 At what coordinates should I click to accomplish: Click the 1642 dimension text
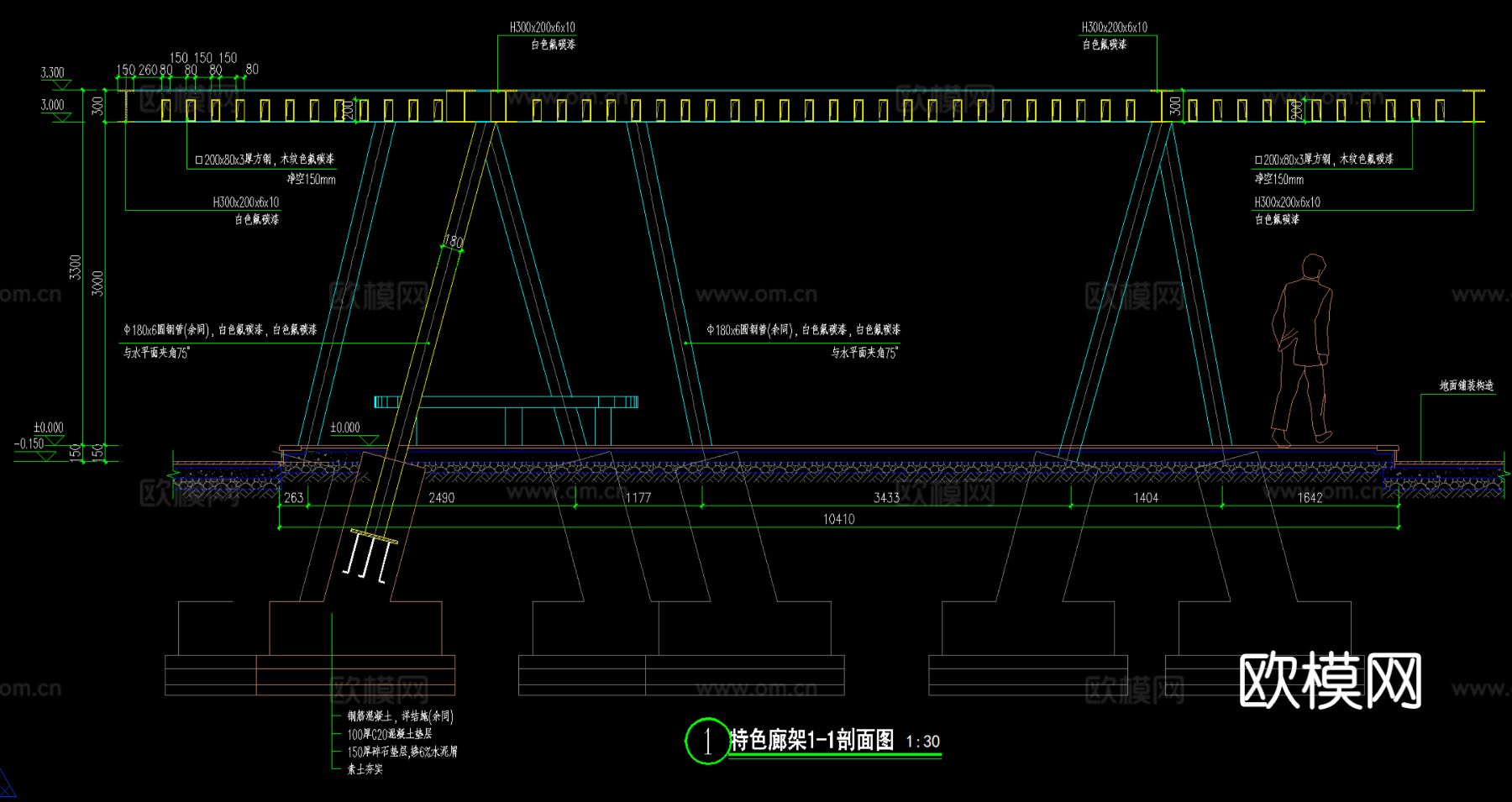tap(1310, 497)
